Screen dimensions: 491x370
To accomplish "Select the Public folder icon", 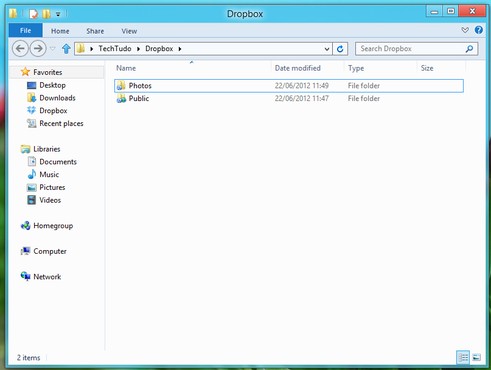I will [x=121, y=98].
